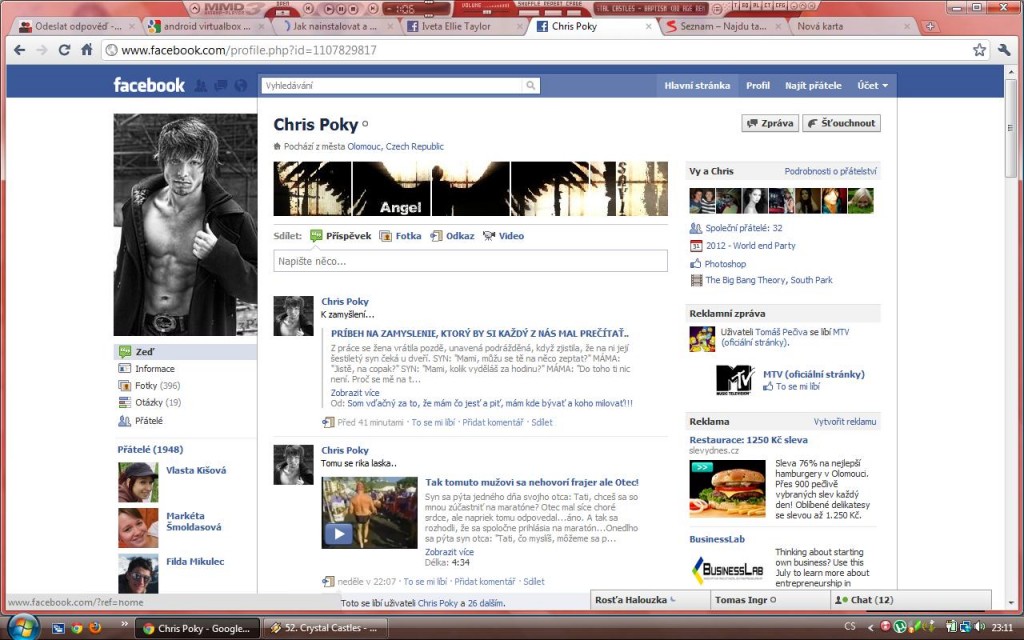Screen dimensions: 1024x640
Task: Open Podrobnosti o přátelství link
Action: tap(830, 171)
